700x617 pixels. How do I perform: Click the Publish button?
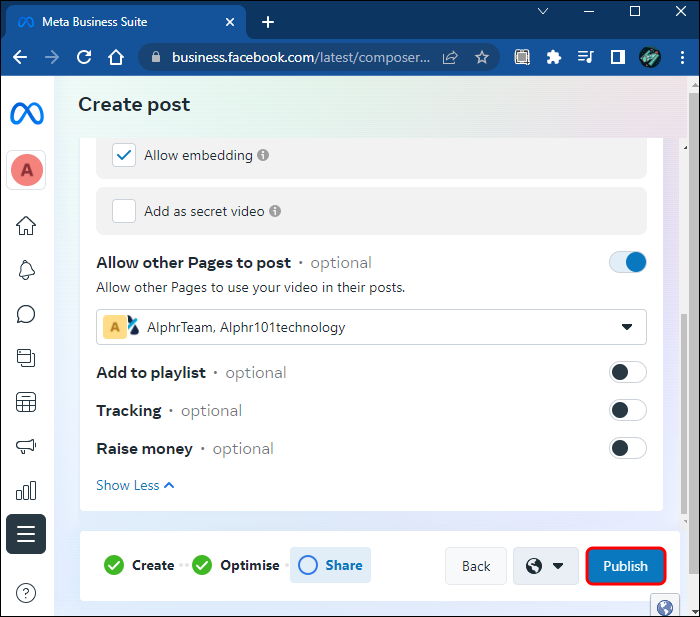point(625,566)
